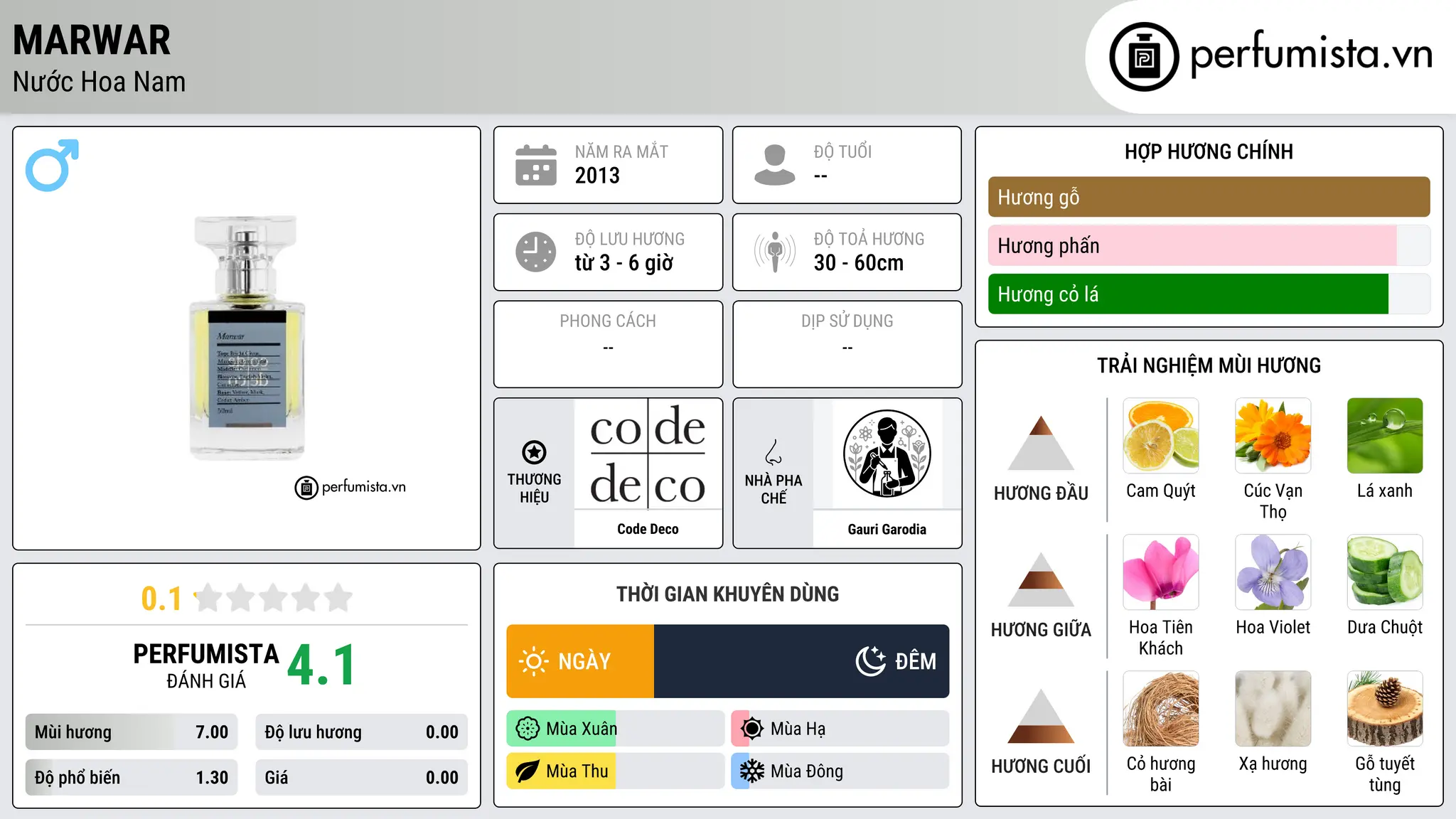Image resolution: width=1456 pixels, height=819 pixels.
Task: Click the moon icon next to Đêm
Action: pos(870,661)
